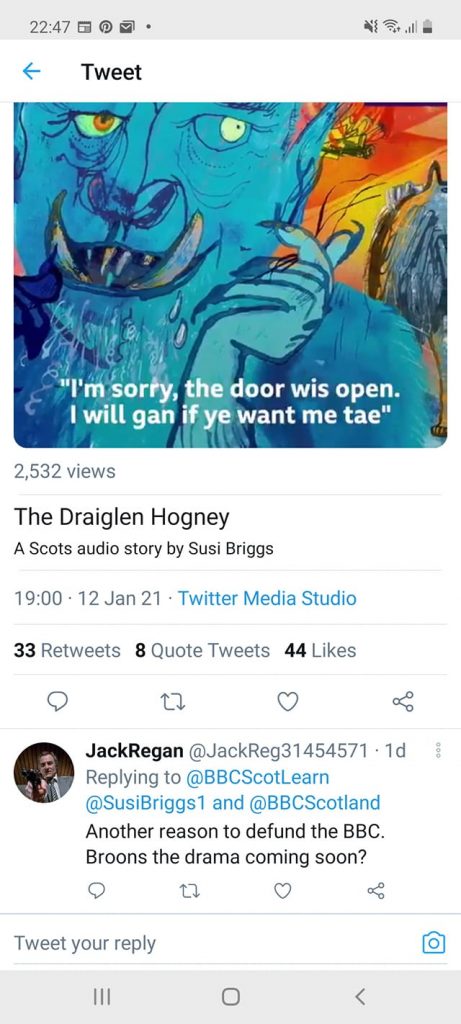This screenshot has width=461, height=1024.
Task: View the 44 Likes list
Action: [320, 650]
